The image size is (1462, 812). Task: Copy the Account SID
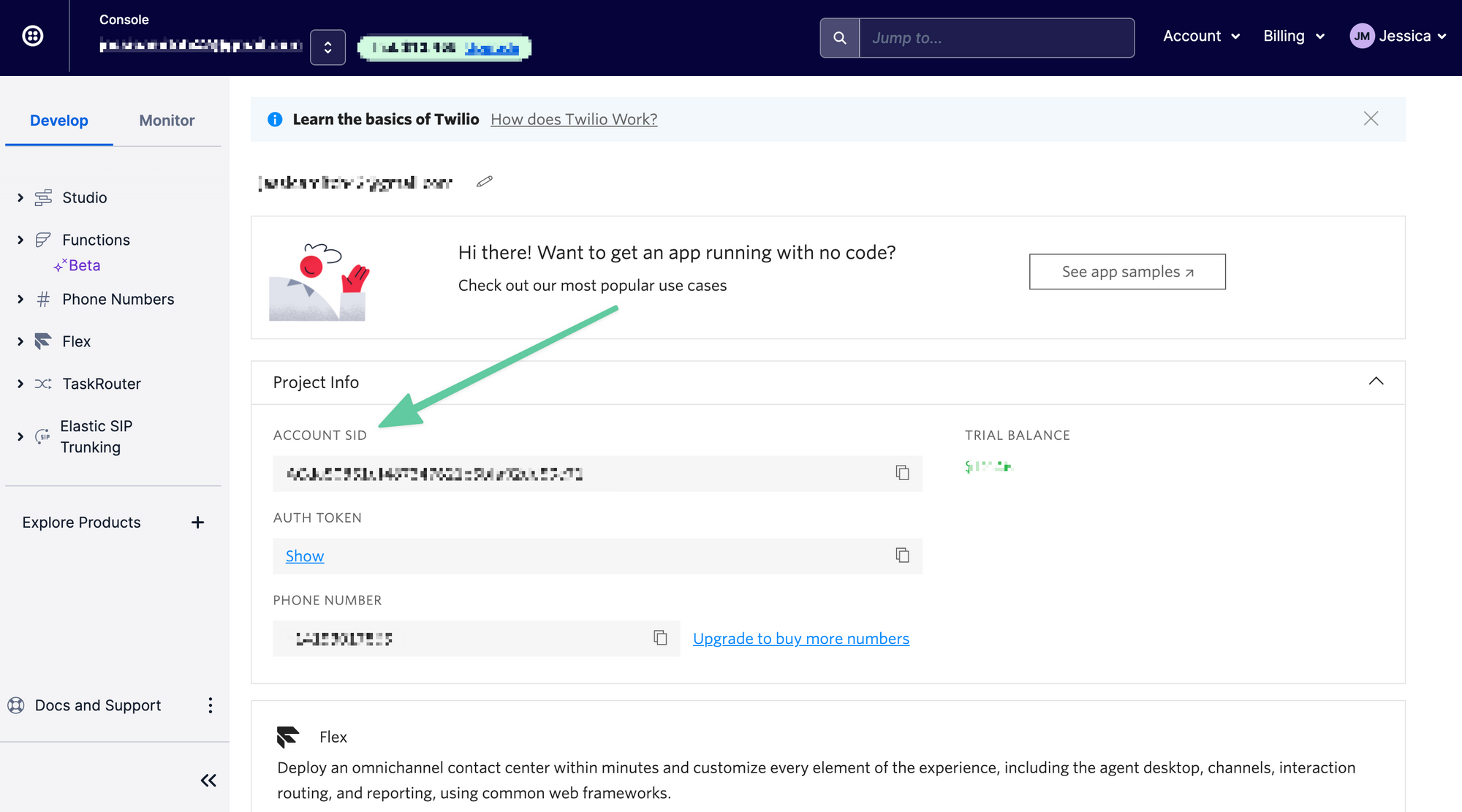click(x=902, y=473)
